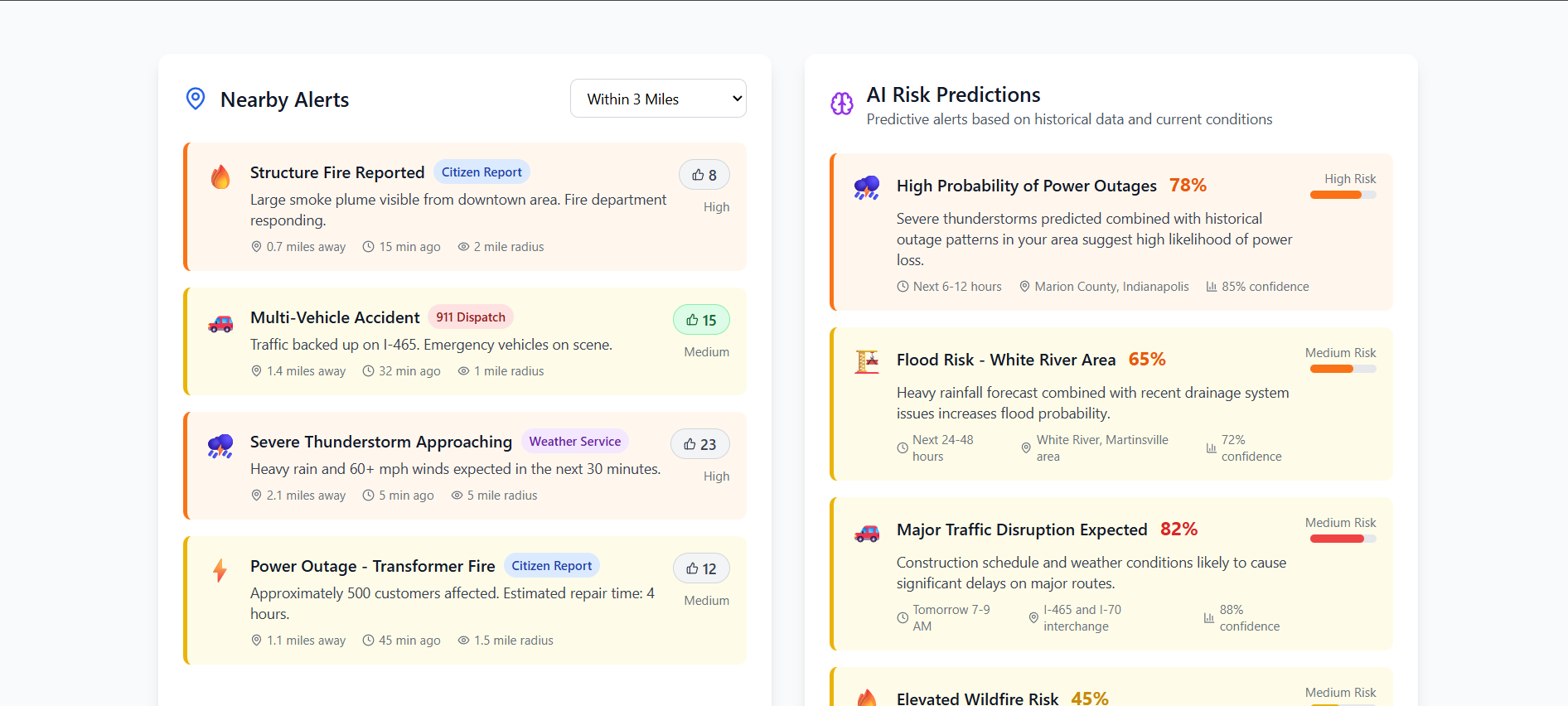
Task: Click the storm cloud icon on Power Outages prediction
Action: point(867,188)
